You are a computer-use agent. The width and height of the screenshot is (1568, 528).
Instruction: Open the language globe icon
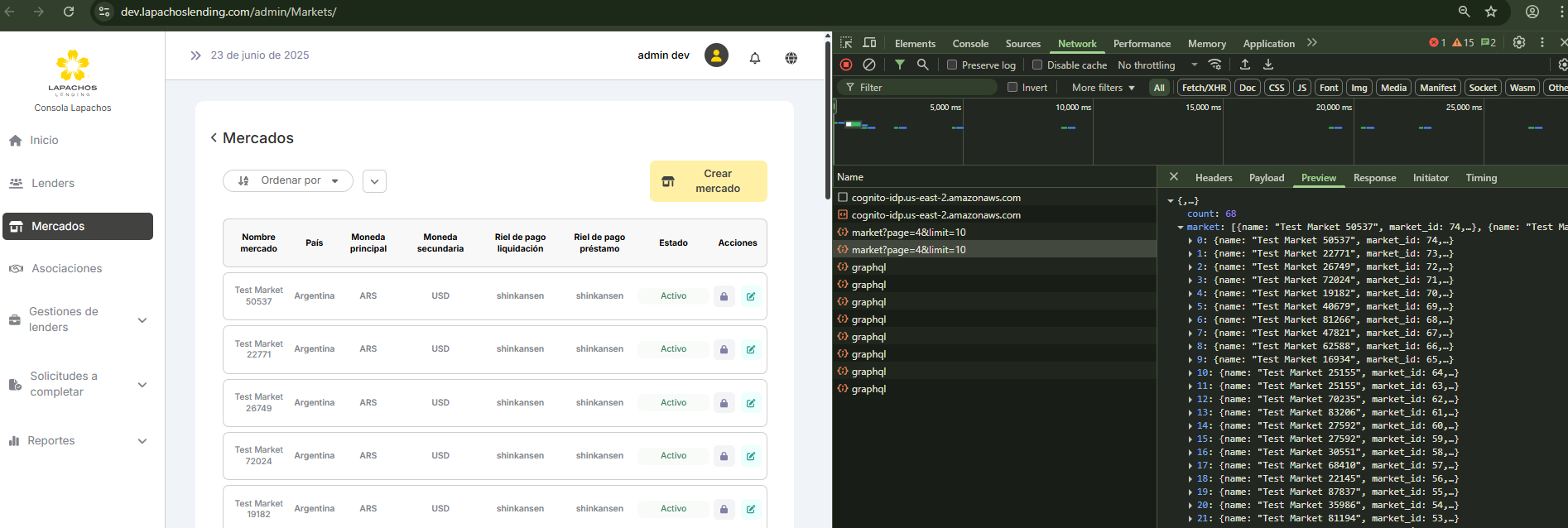pos(791,58)
